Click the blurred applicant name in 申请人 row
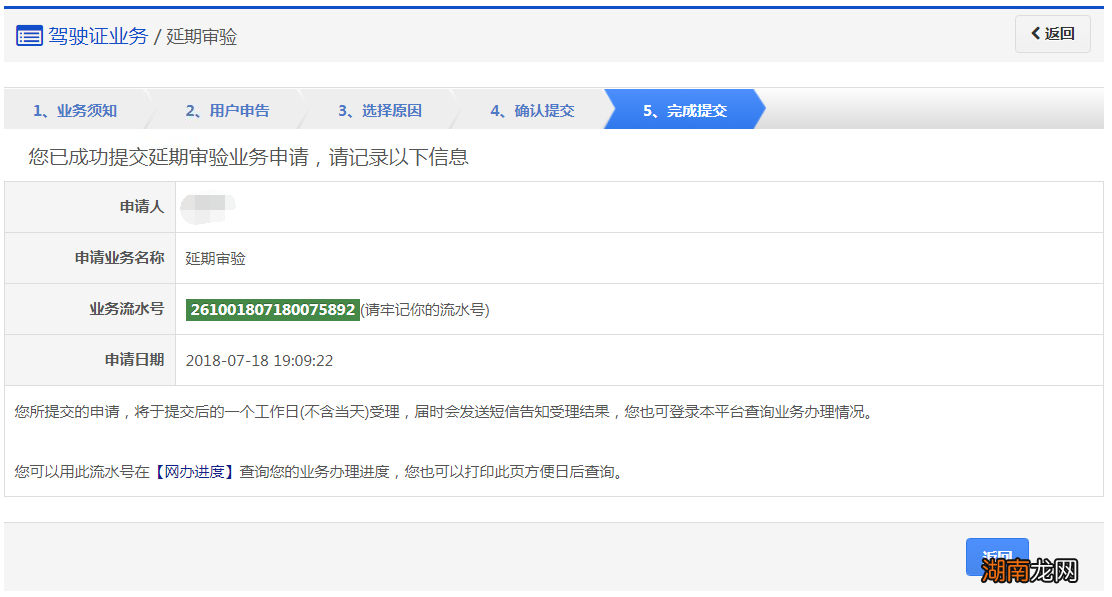The width and height of the screenshot is (1112, 597). click(210, 207)
